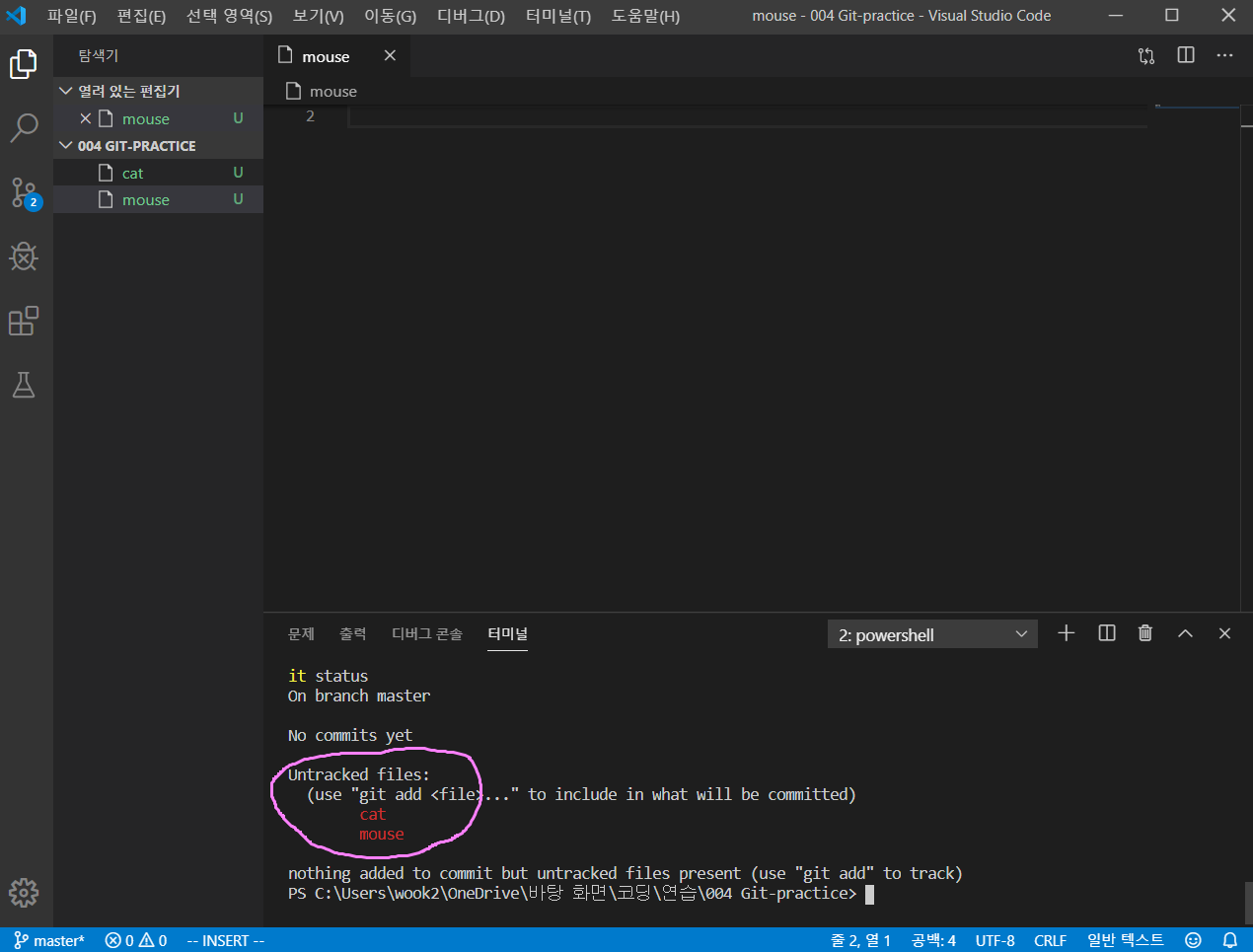Close the terminal panel

(1224, 633)
